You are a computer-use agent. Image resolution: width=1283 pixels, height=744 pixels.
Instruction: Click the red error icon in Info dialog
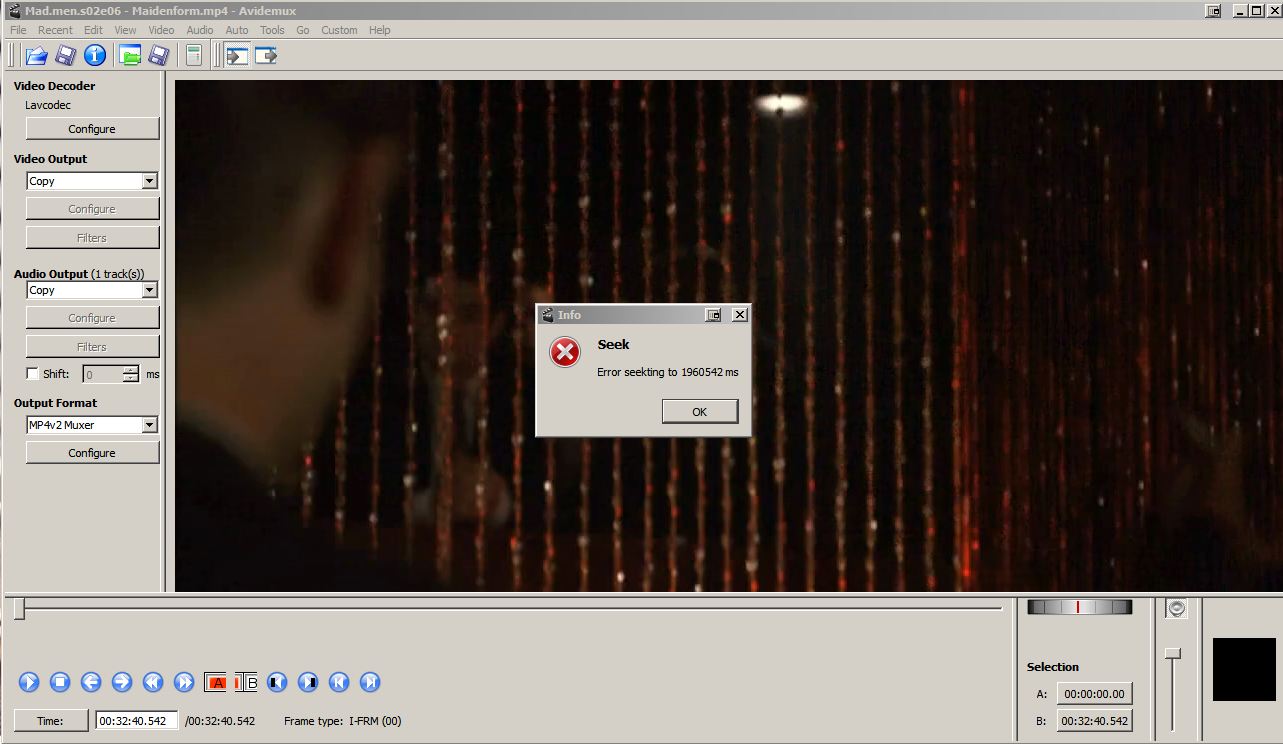click(x=565, y=352)
